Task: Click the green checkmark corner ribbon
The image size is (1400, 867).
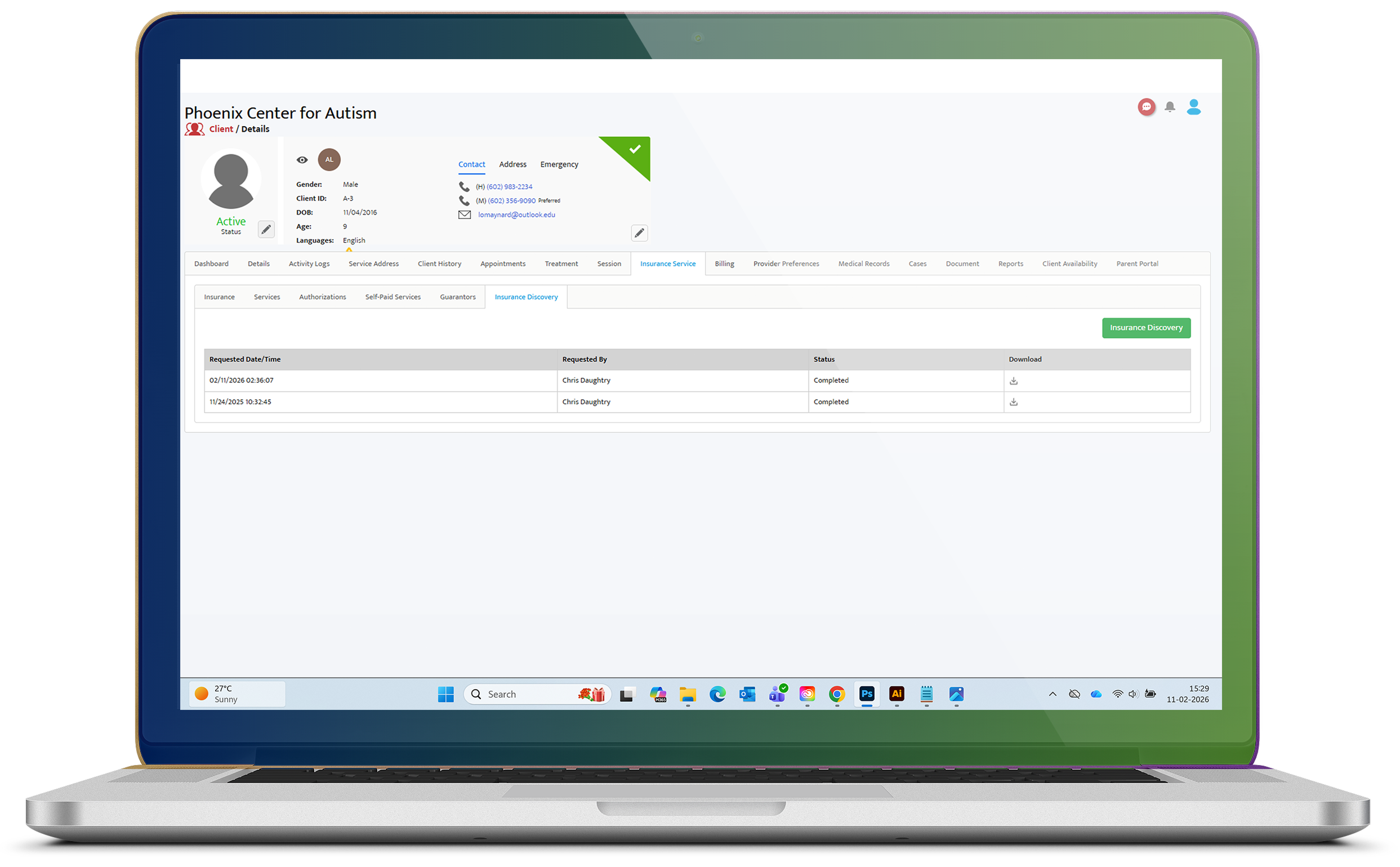Action: (634, 150)
